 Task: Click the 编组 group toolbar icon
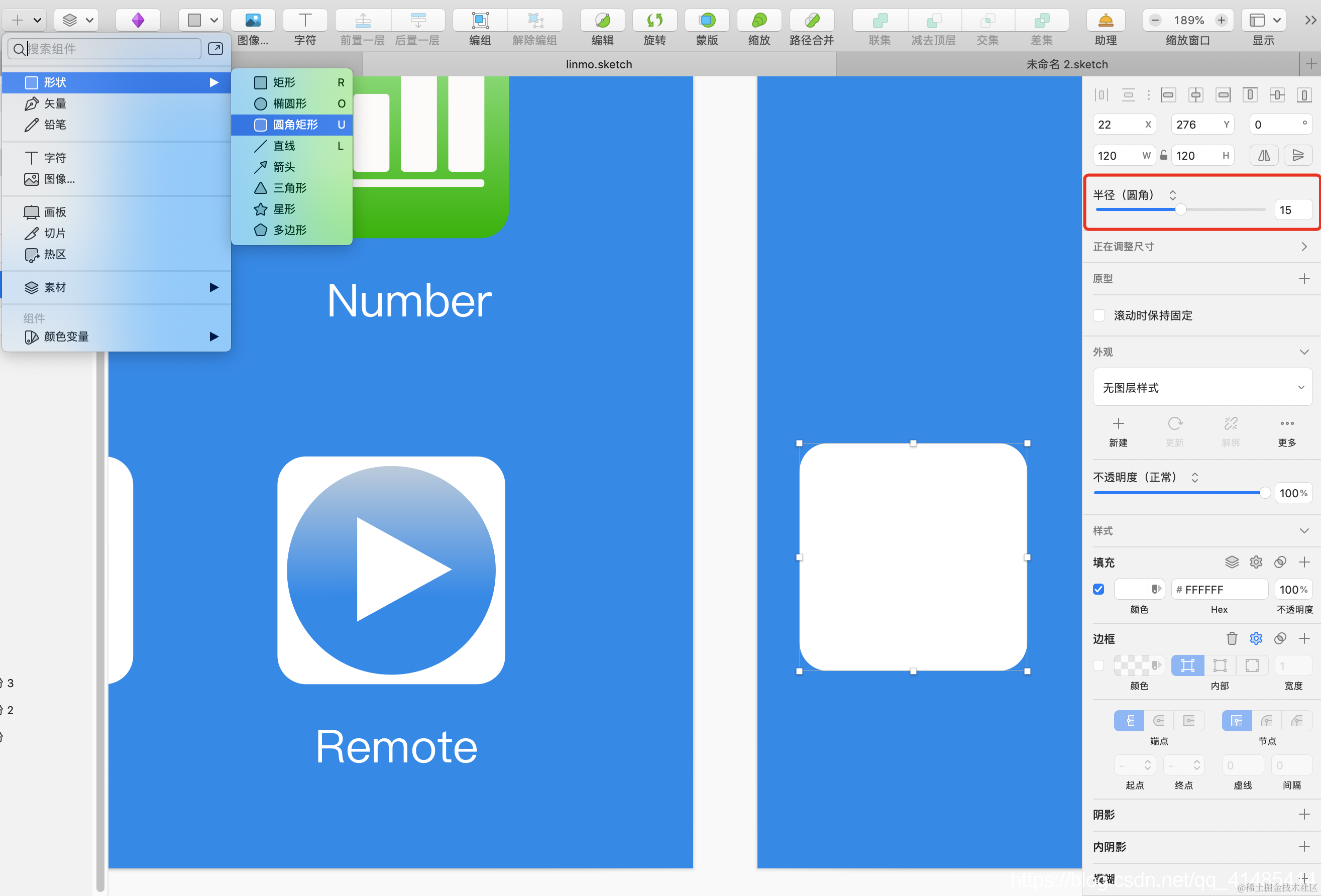coord(480,21)
